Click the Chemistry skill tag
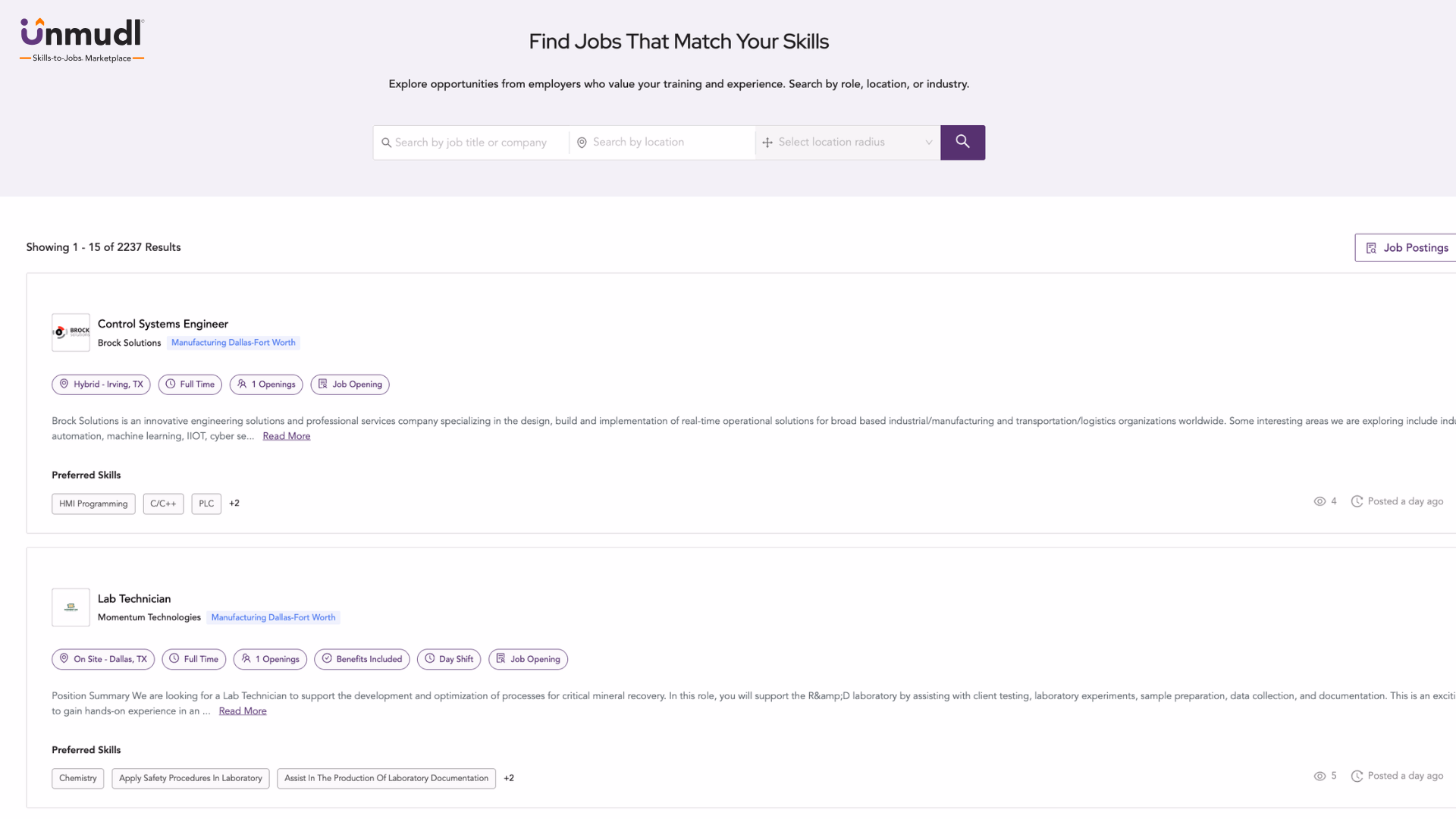 tap(78, 779)
